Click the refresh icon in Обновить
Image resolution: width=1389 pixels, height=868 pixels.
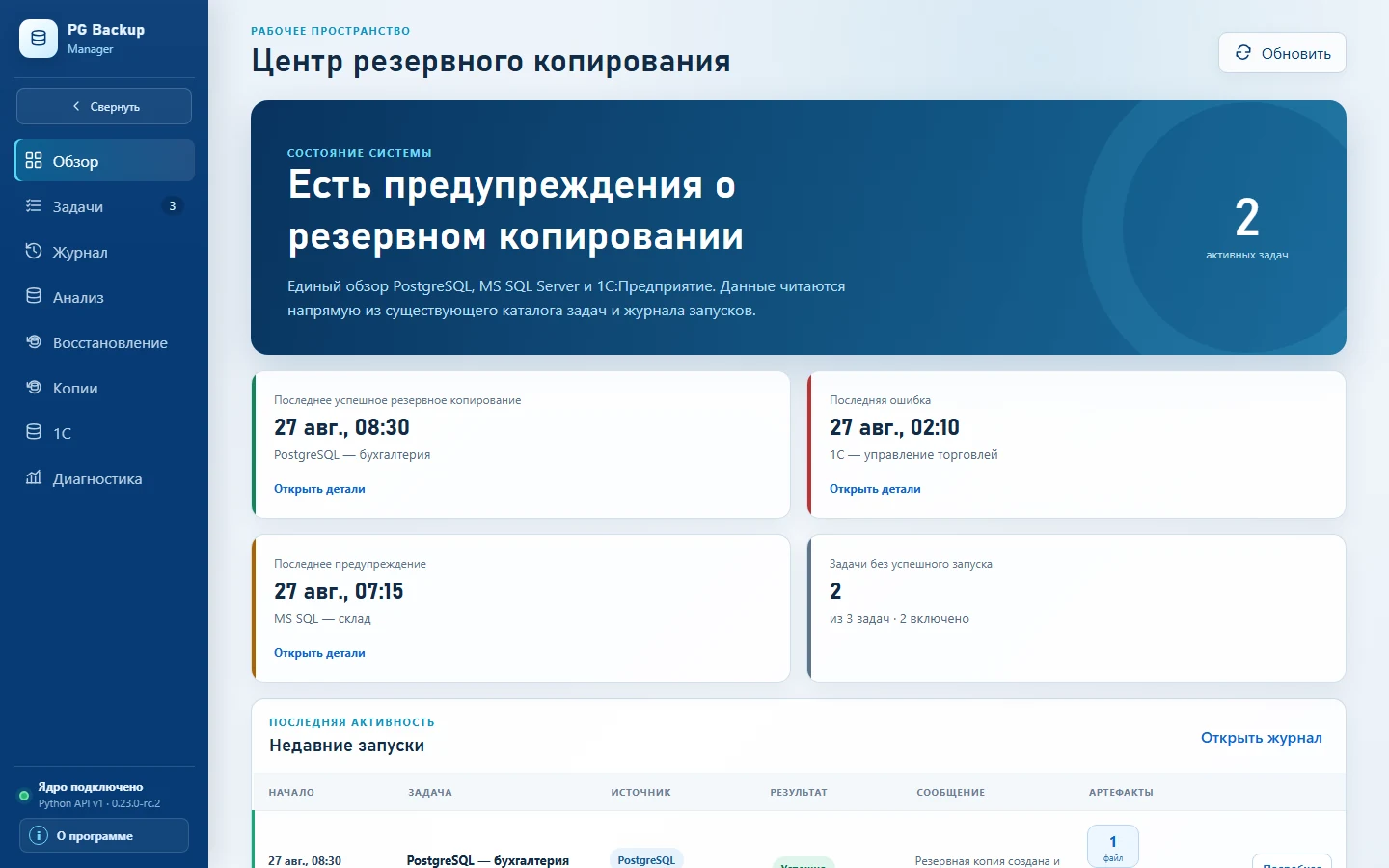[x=1243, y=52]
